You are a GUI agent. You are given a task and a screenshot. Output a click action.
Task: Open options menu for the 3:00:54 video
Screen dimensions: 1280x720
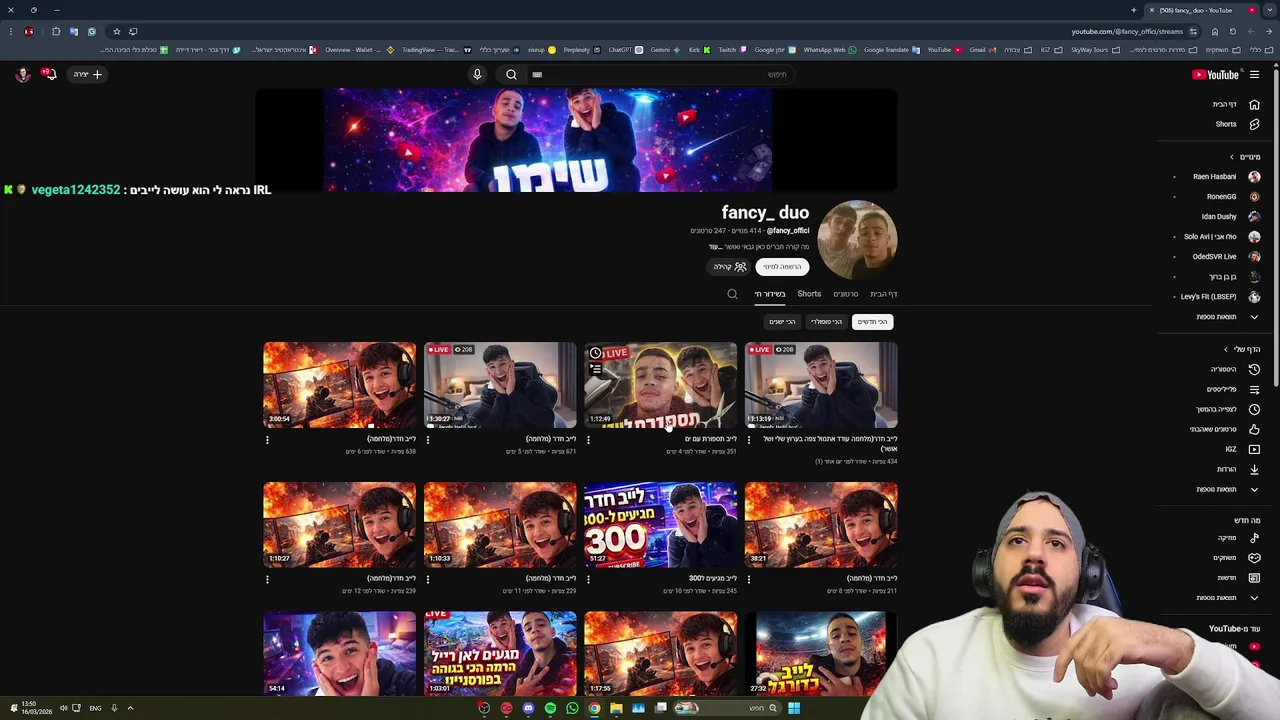tap(267, 439)
